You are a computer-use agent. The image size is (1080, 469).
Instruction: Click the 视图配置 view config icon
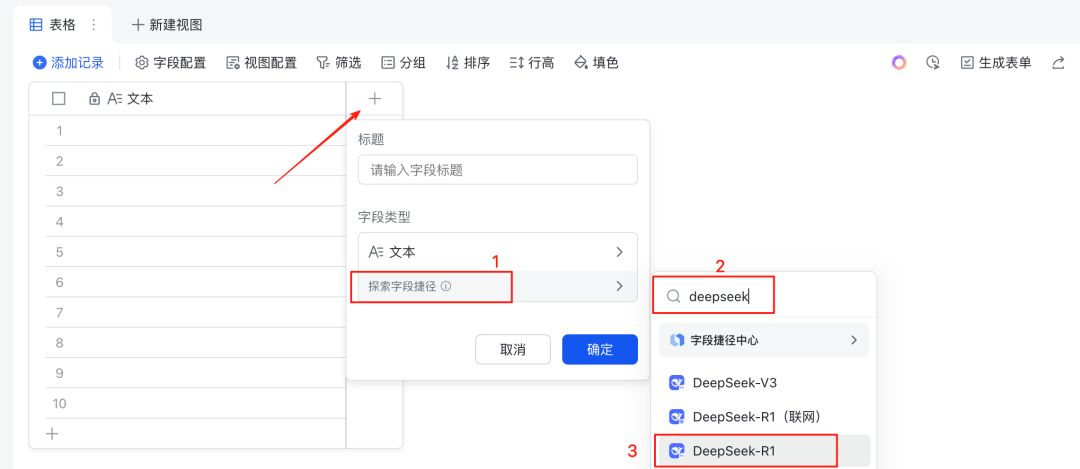point(233,63)
